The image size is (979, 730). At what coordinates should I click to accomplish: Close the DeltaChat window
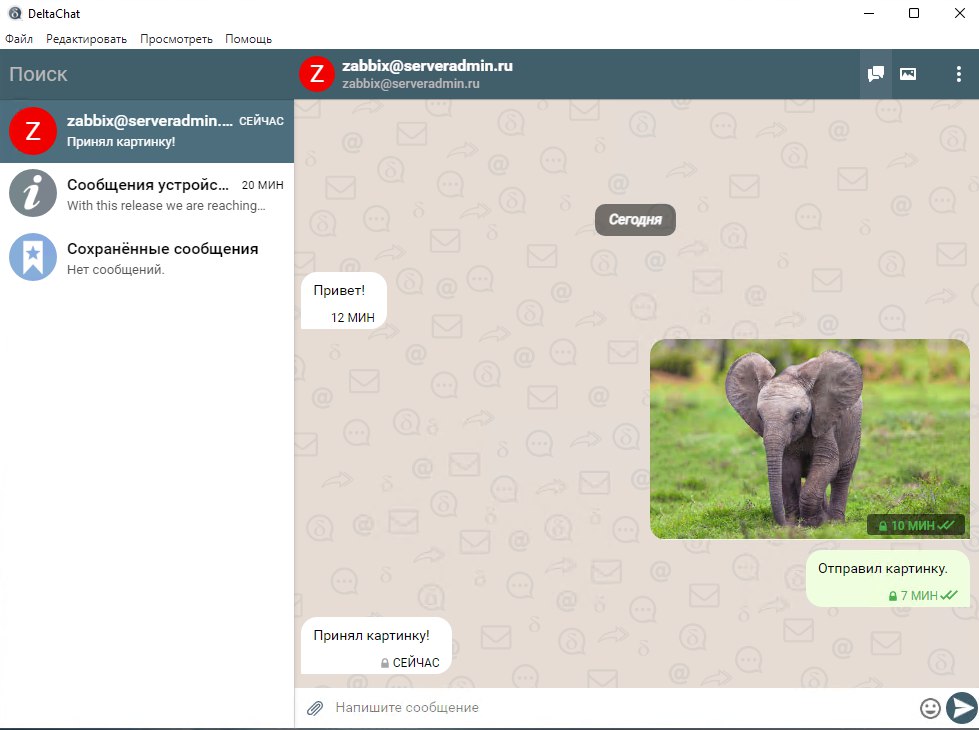960,13
